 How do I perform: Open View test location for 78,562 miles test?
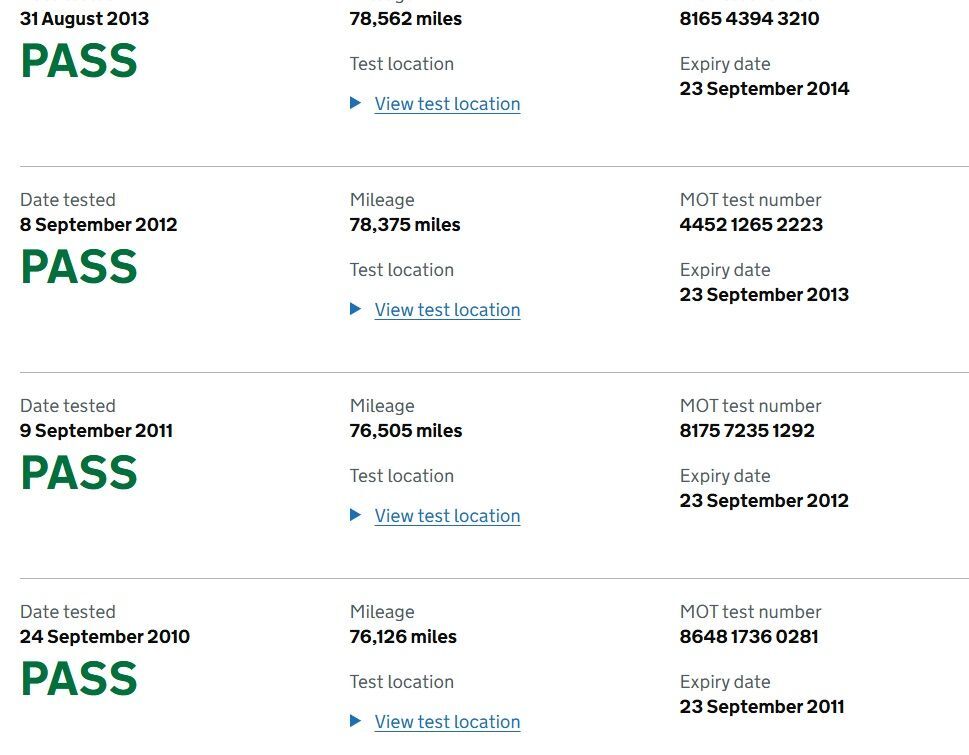pyautogui.click(x=447, y=104)
